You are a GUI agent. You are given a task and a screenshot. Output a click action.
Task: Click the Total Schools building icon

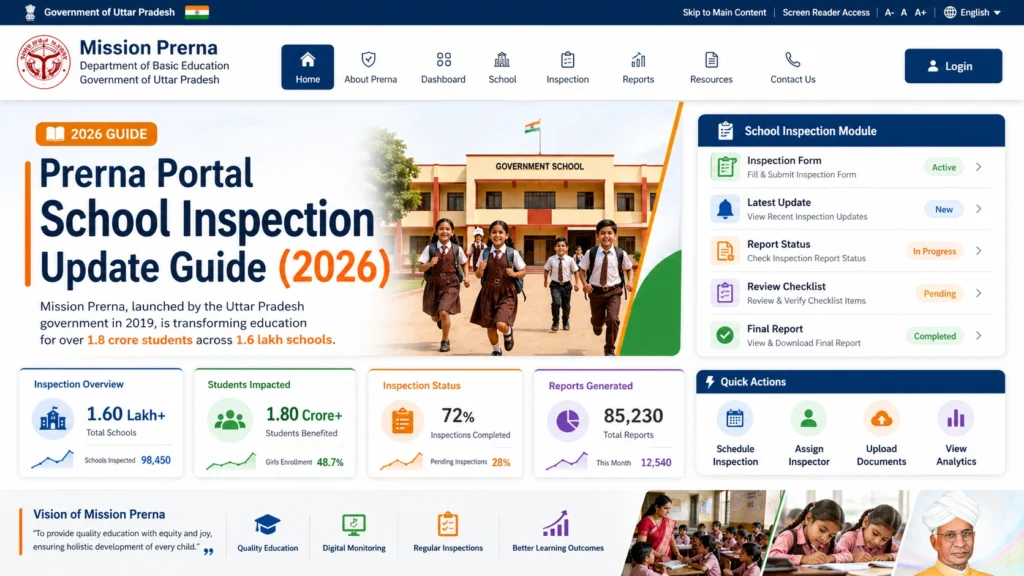point(53,419)
